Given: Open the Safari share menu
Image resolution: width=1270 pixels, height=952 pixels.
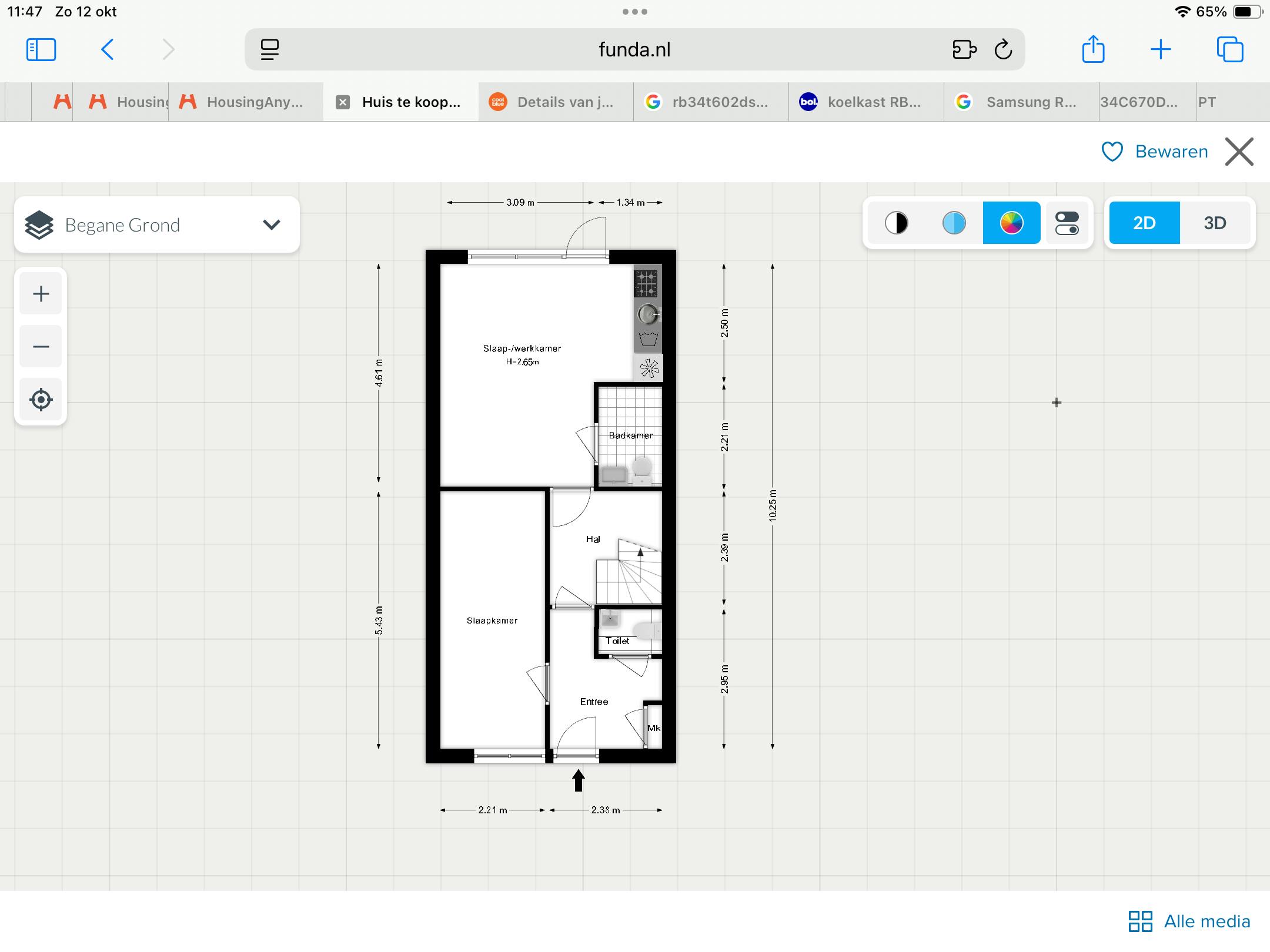Looking at the screenshot, I should tap(1094, 50).
